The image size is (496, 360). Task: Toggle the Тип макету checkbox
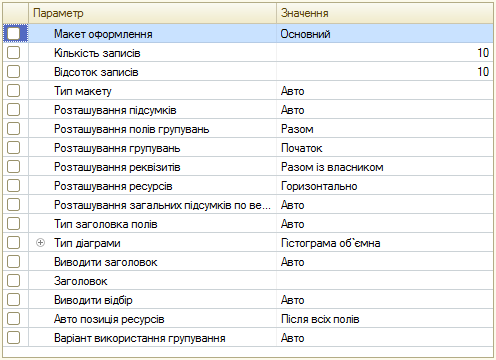pyautogui.click(x=13, y=91)
